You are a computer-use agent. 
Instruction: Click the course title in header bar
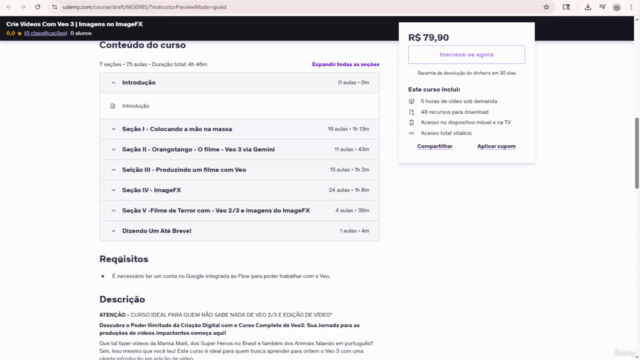[x=75, y=24]
